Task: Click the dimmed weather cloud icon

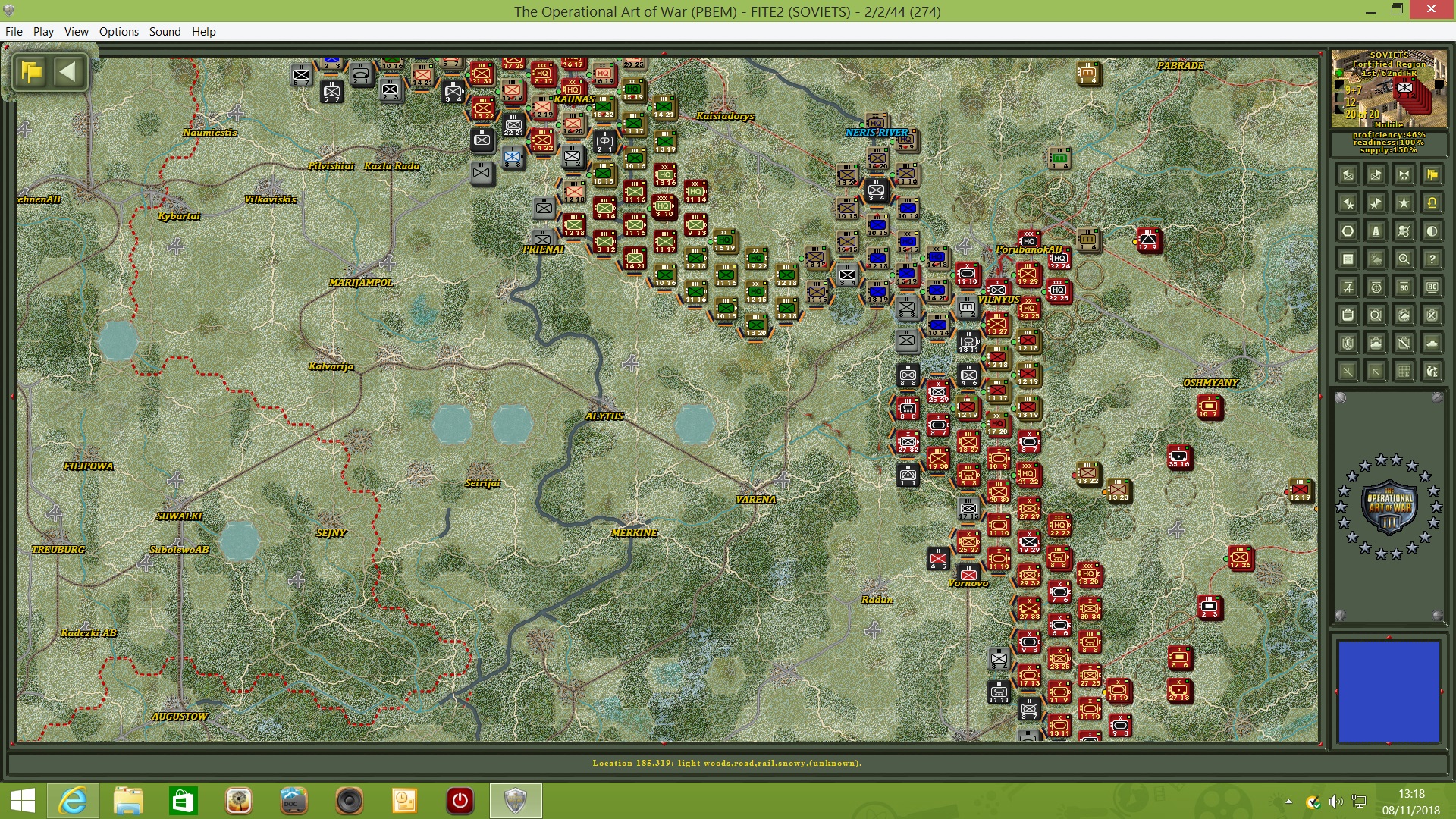Action: (x=1376, y=259)
